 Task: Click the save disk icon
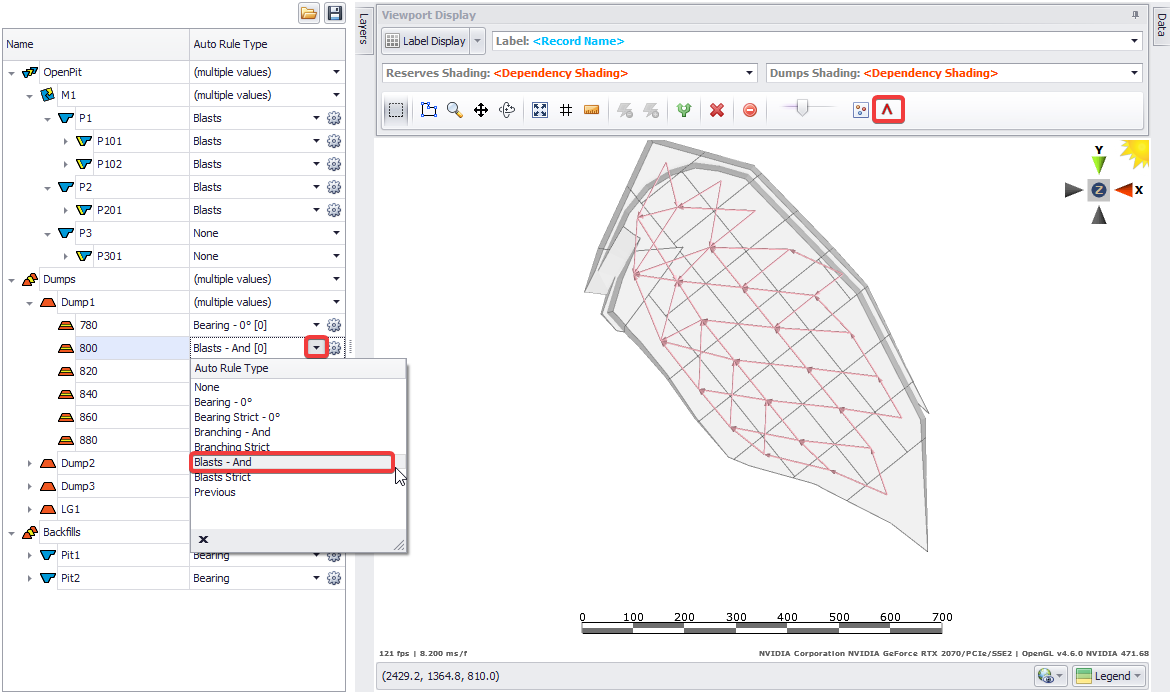(x=335, y=13)
